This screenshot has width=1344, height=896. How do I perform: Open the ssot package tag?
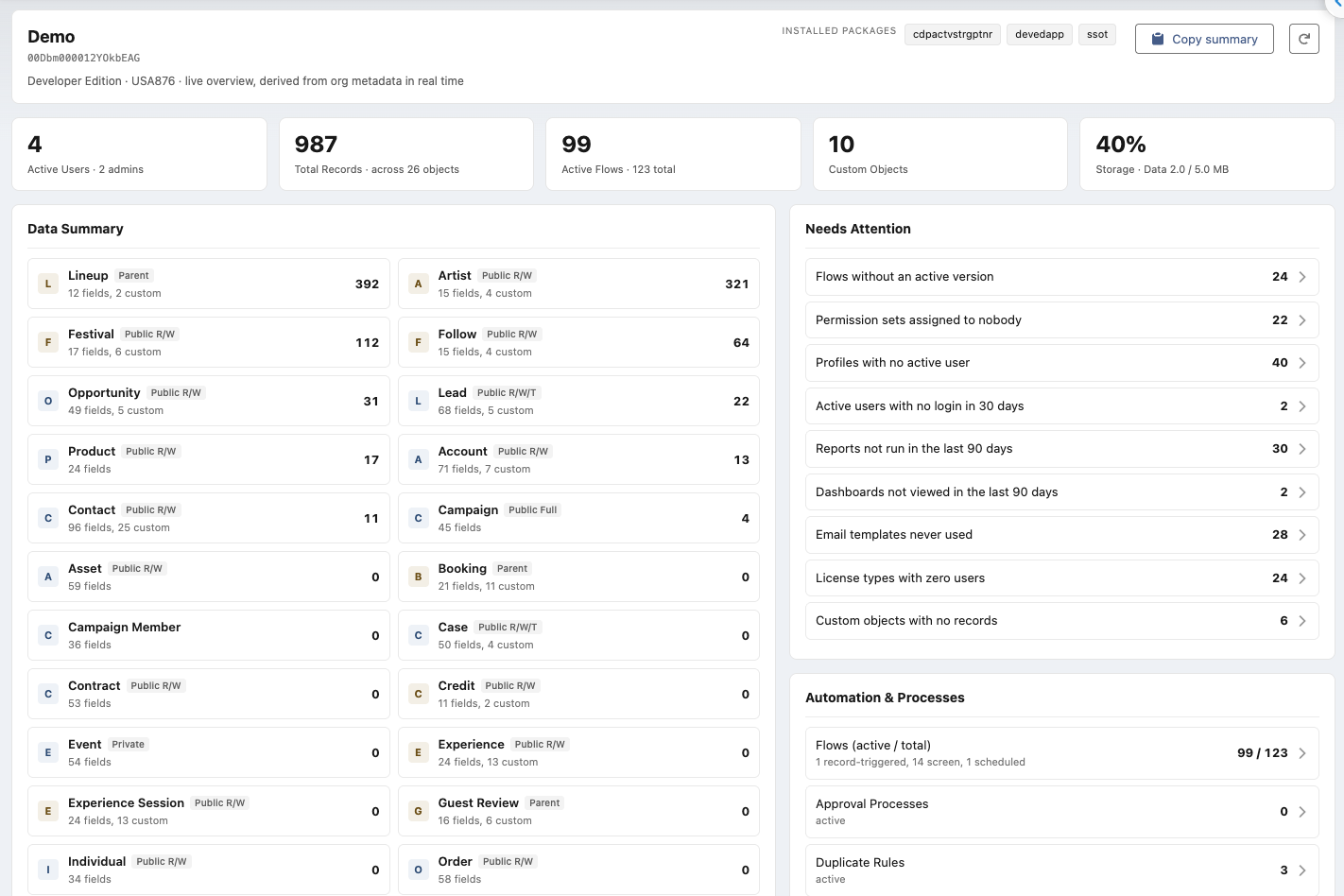[x=1097, y=35]
